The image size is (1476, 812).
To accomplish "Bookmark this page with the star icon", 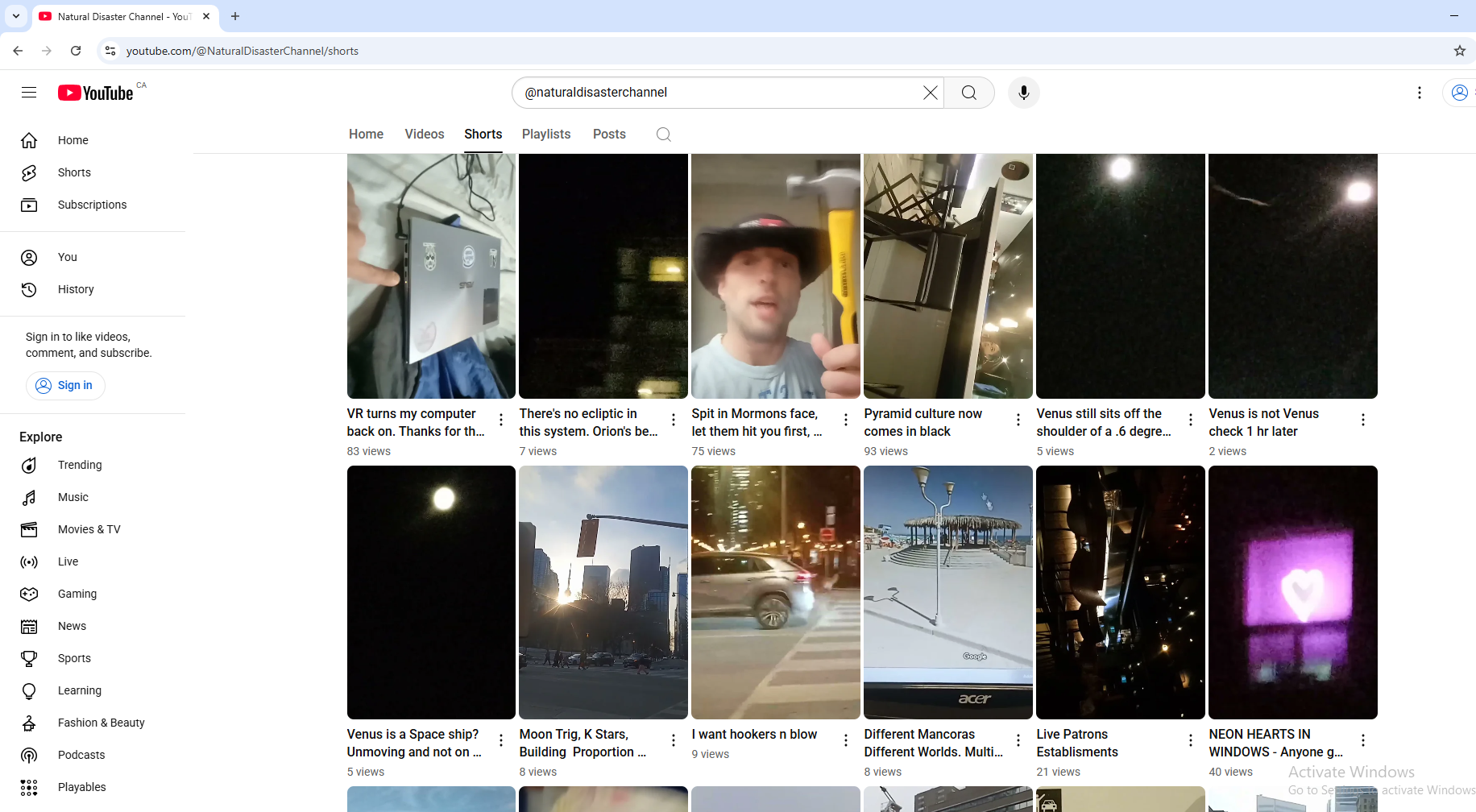I will (x=1459, y=51).
